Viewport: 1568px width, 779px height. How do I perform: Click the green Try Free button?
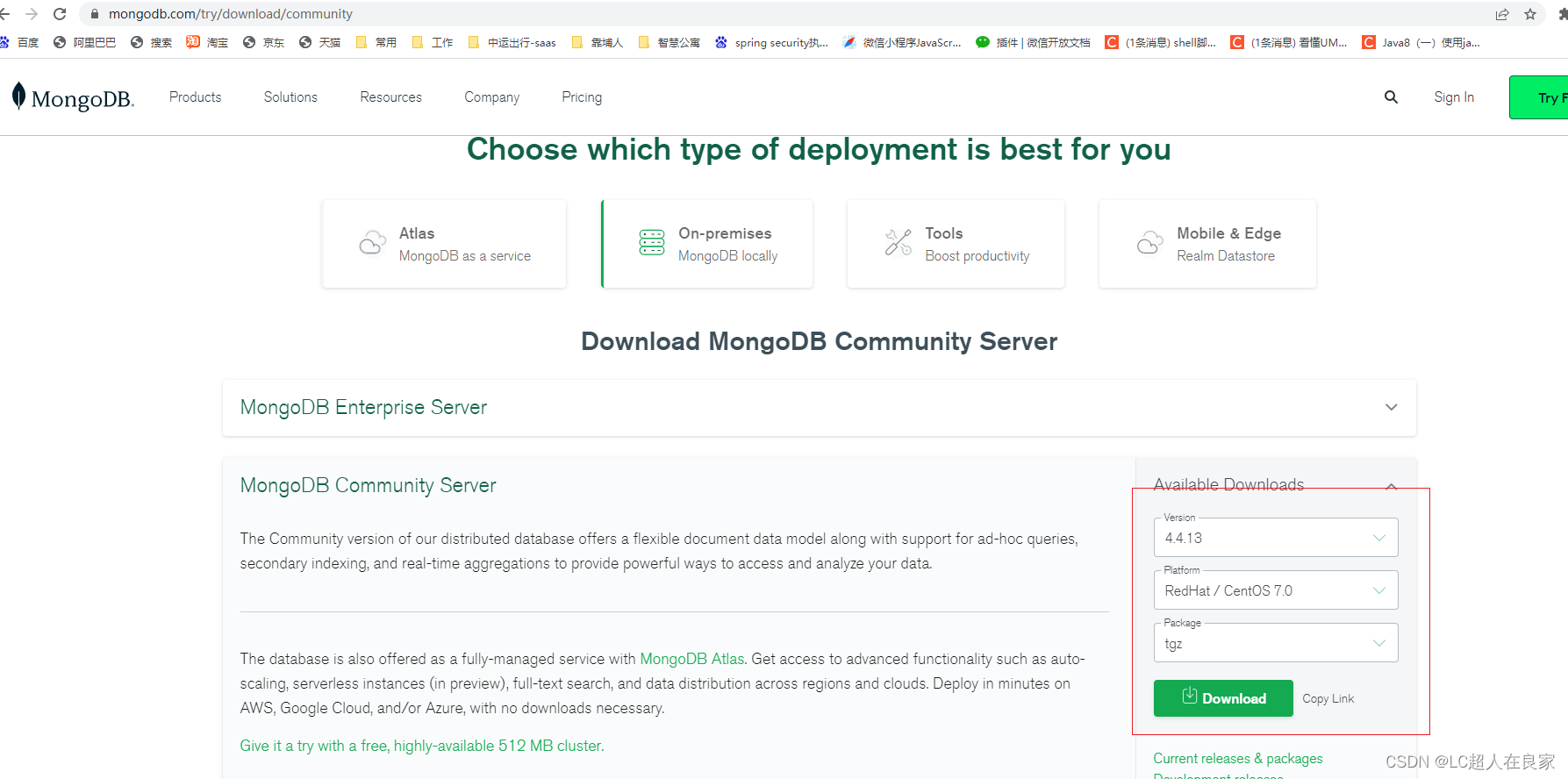click(x=1539, y=97)
